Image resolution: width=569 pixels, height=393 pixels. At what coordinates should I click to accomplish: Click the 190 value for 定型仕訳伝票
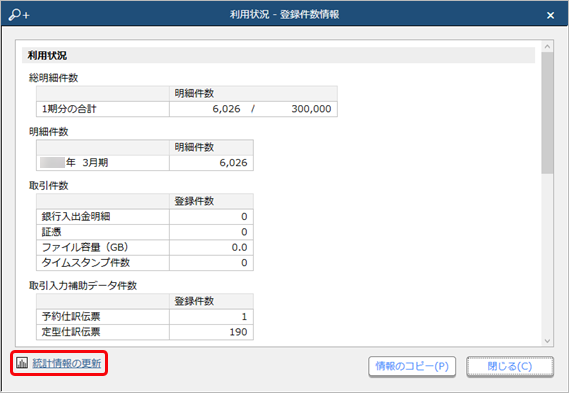click(x=238, y=332)
